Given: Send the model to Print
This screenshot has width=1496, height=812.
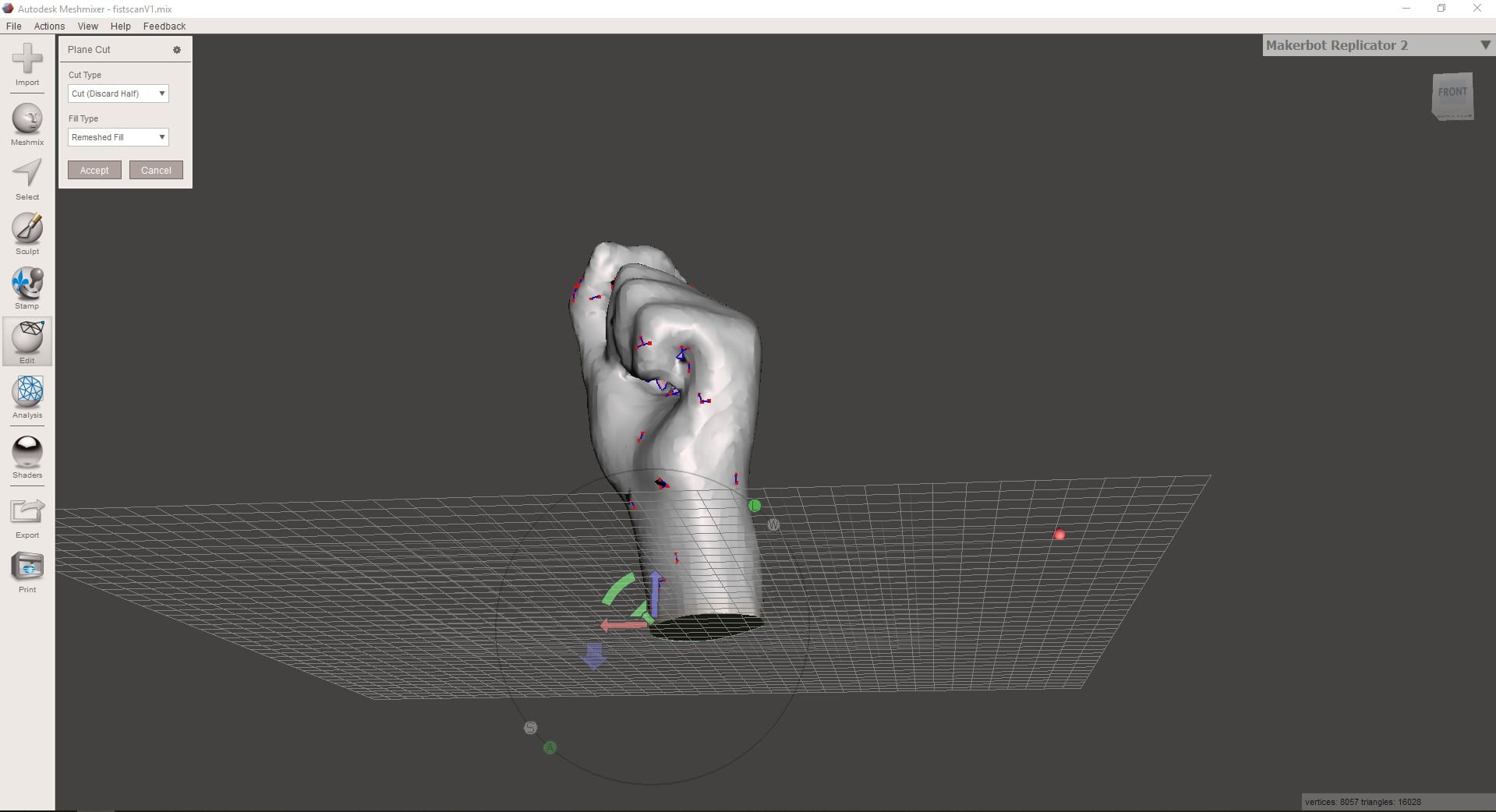Looking at the screenshot, I should [x=27, y=567].
